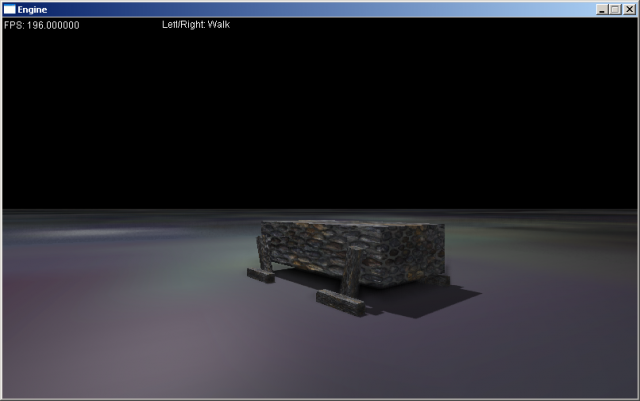The height and width of the screenshot is (401, 640).
Task: Click the right stone foot slab
Action: point(341,299)
